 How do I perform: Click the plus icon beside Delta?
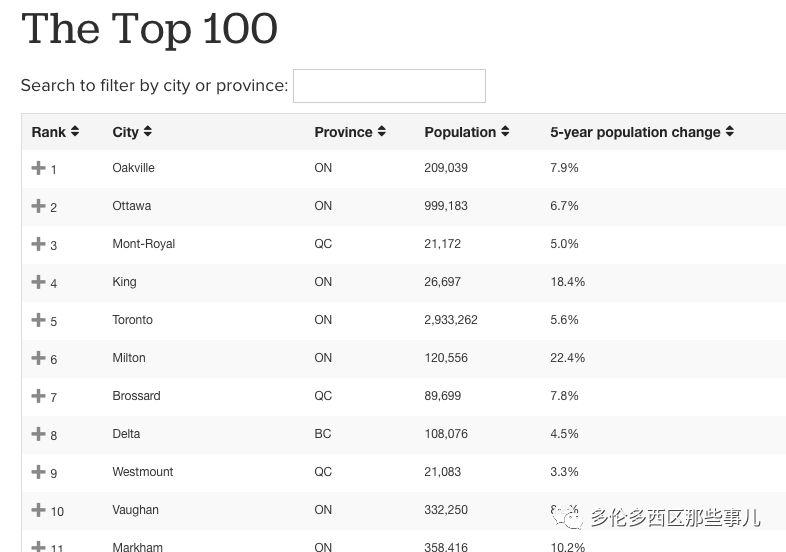click(x=38, y=434)
